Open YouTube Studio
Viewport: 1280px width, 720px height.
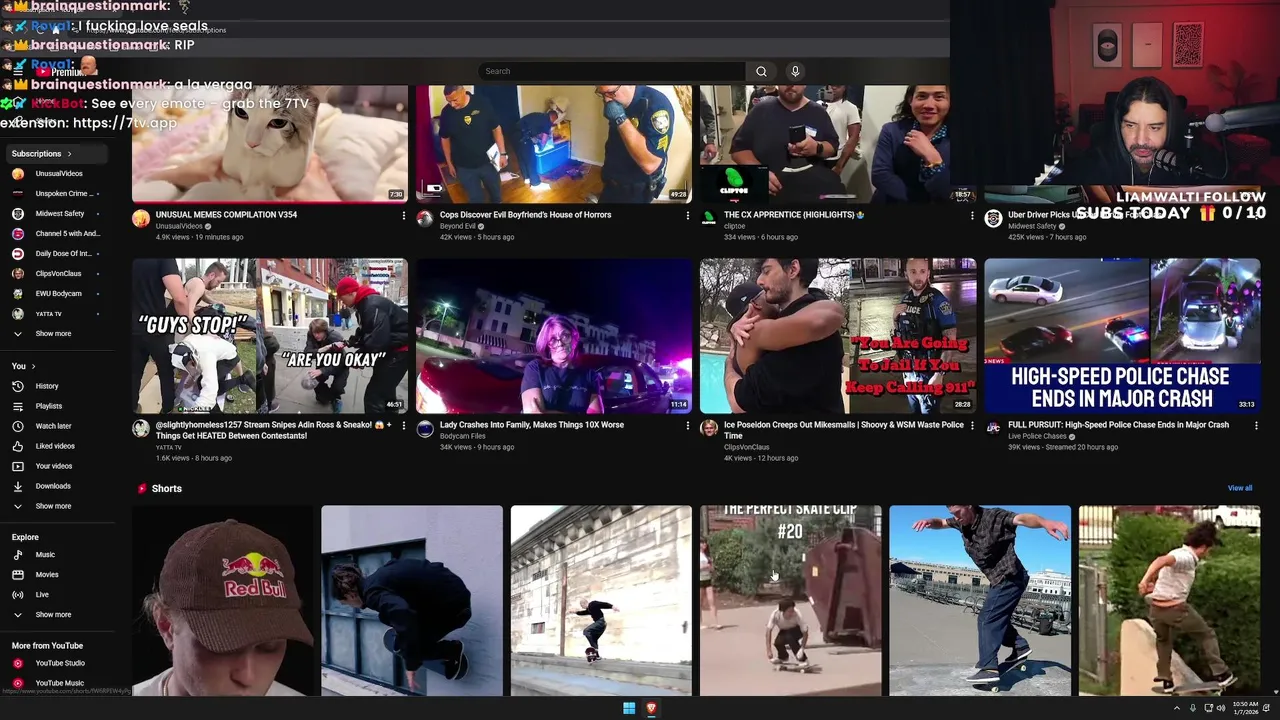tap(60, 663)
